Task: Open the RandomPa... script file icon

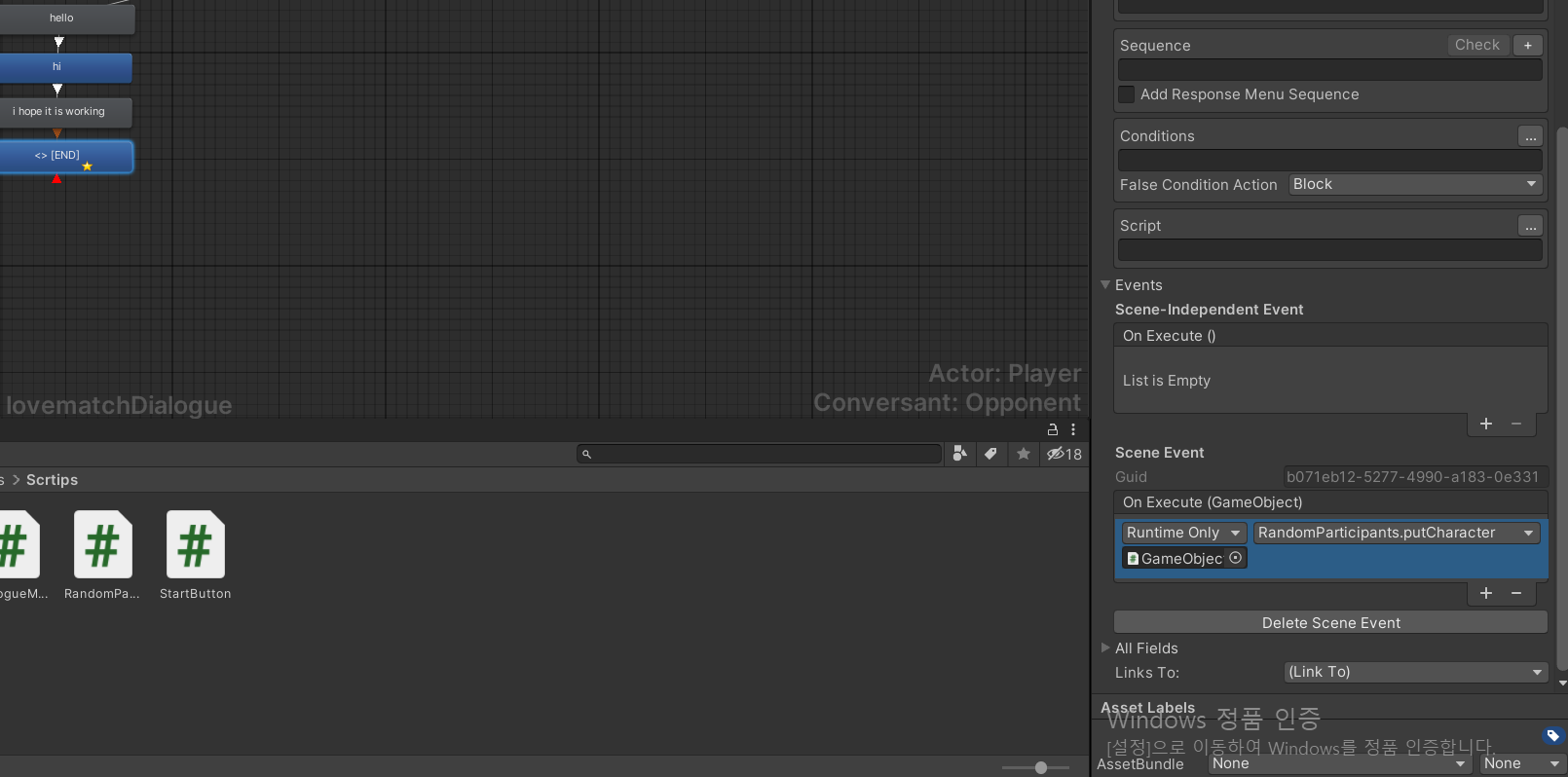Action: pyautogui.click(x=102, y=544)
